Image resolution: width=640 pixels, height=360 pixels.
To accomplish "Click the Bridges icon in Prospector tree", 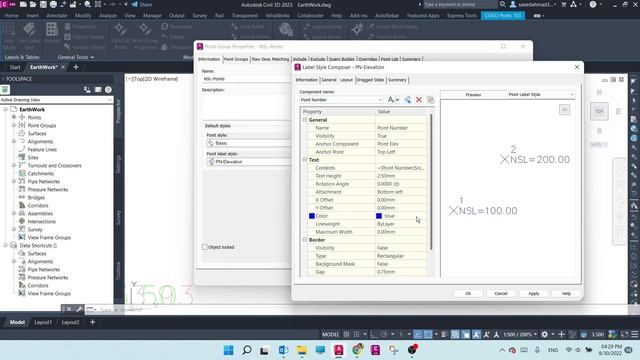I will (x=22, y=197).
